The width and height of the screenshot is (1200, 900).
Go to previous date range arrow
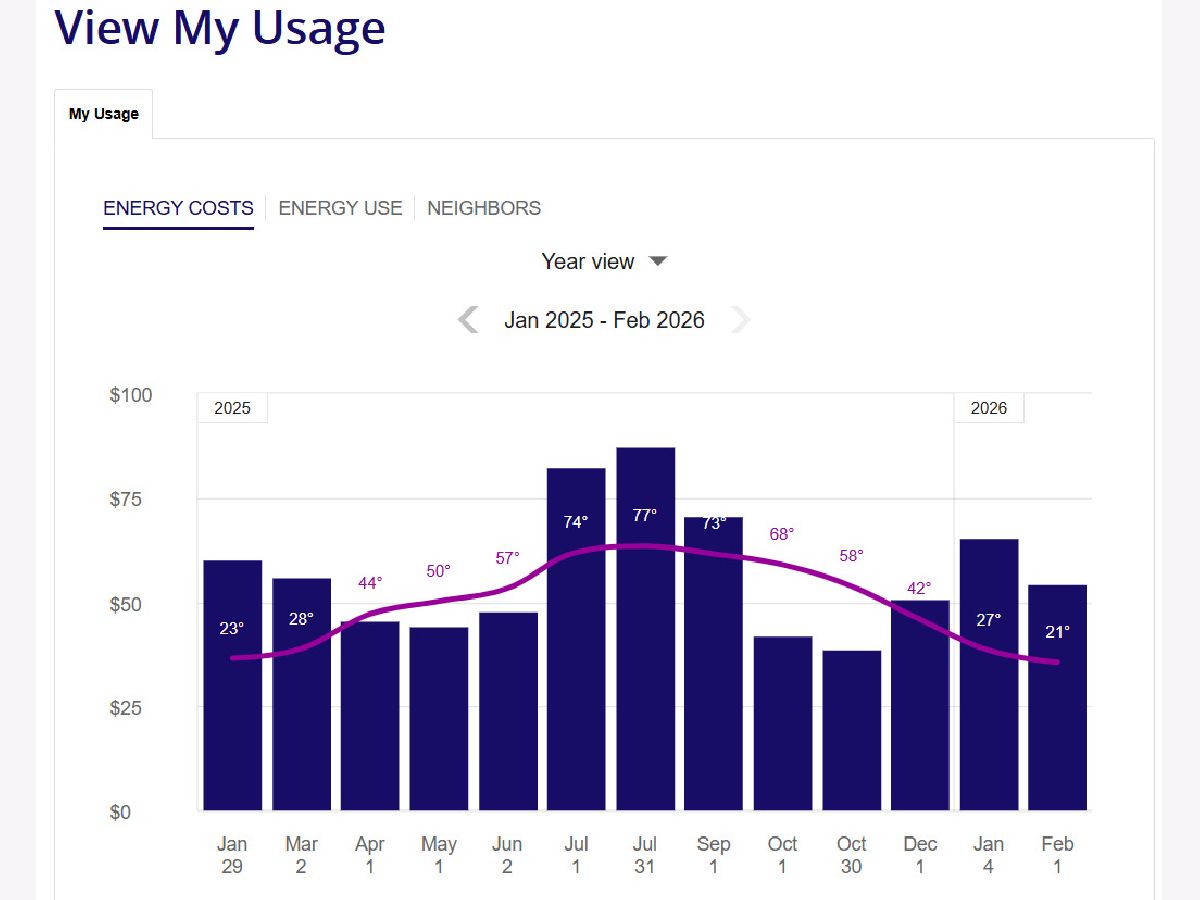pyautogui.click(x=468, y=320)
